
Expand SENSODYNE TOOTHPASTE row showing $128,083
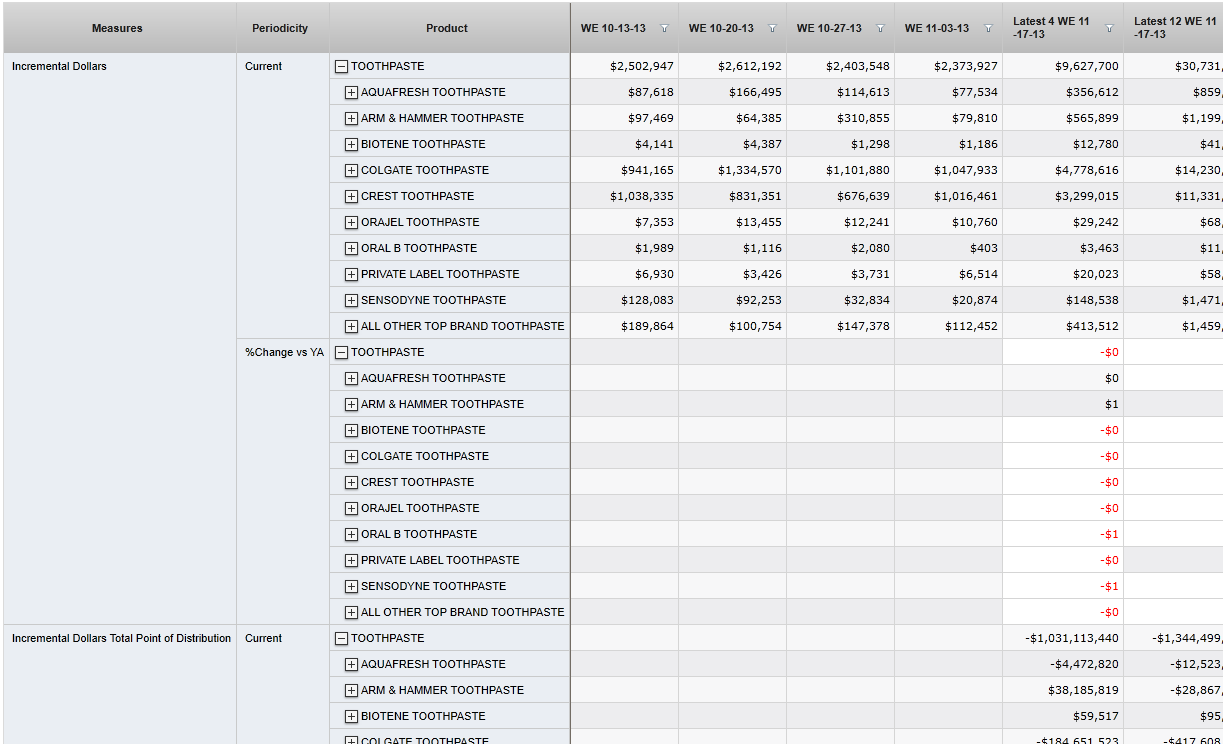351,301
